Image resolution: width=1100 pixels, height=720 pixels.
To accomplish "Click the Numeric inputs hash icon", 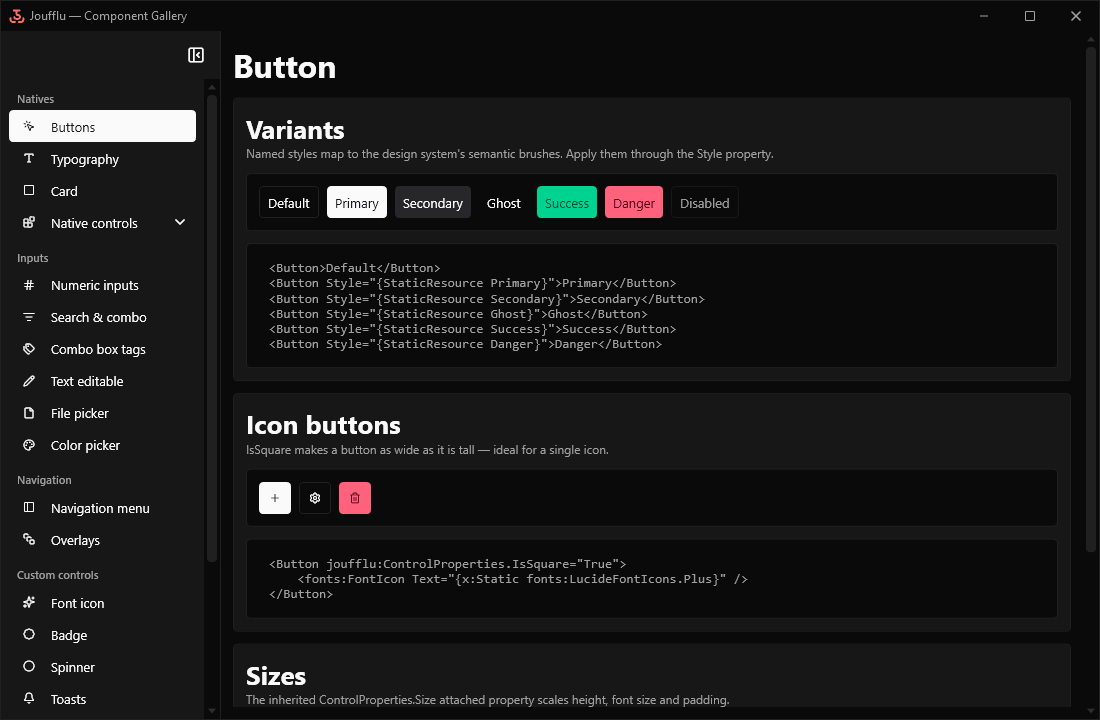I will click(x=29, y=285).
